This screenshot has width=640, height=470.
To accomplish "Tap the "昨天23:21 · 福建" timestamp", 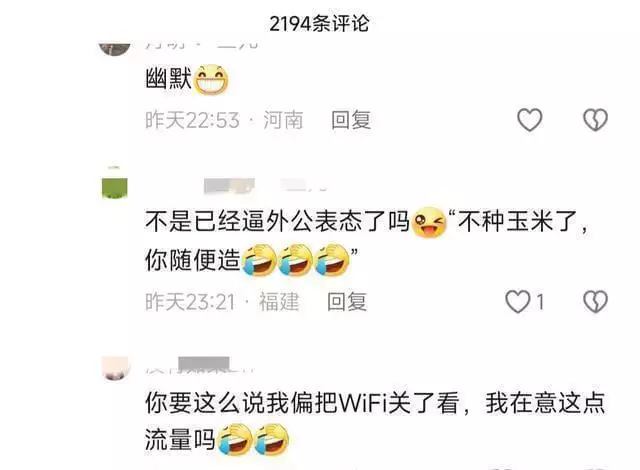I will point(222,302).
